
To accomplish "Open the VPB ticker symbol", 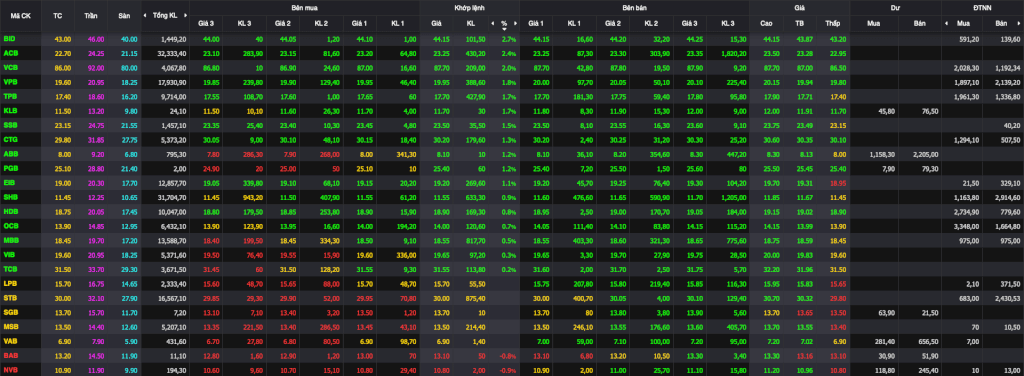I will click(x=10, y=82).
